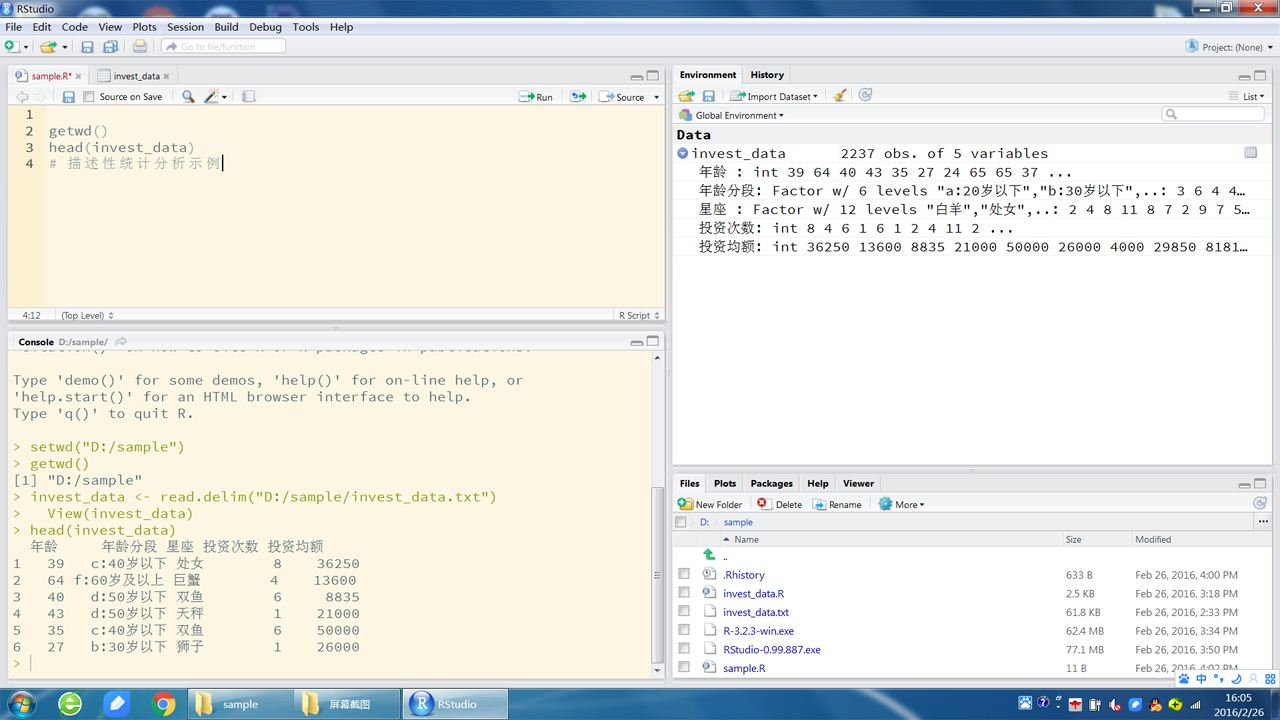Click the Print icon in main toolbar
Screen dimensions: 1280x720
click(140, 46)
